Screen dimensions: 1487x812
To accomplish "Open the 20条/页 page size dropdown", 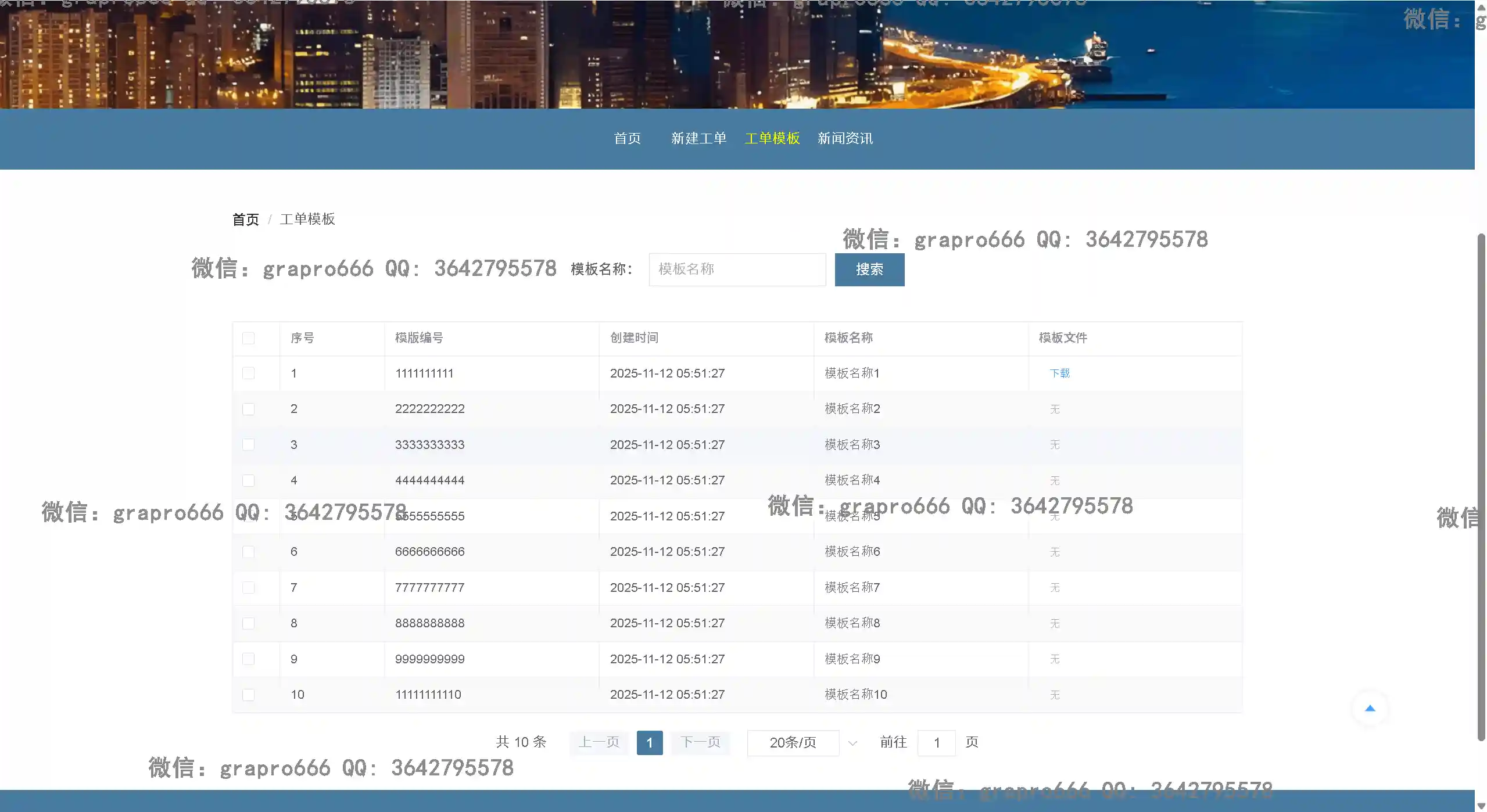I will click(793, 743).
